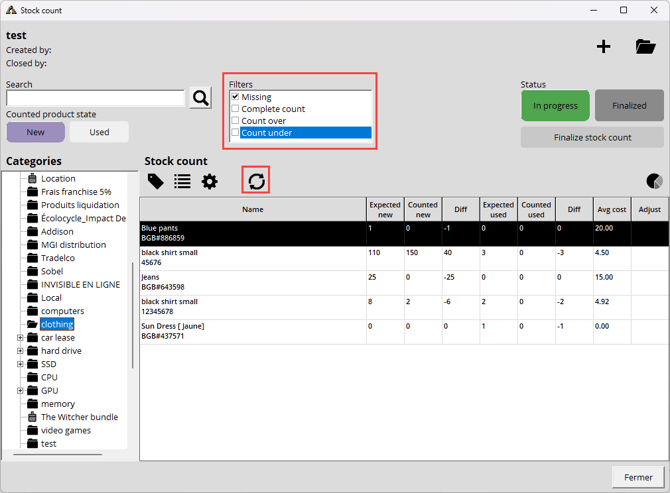This screenshot has width=670, height=493.
Task: Click the price tag icon
Action: tap(156, 181)
